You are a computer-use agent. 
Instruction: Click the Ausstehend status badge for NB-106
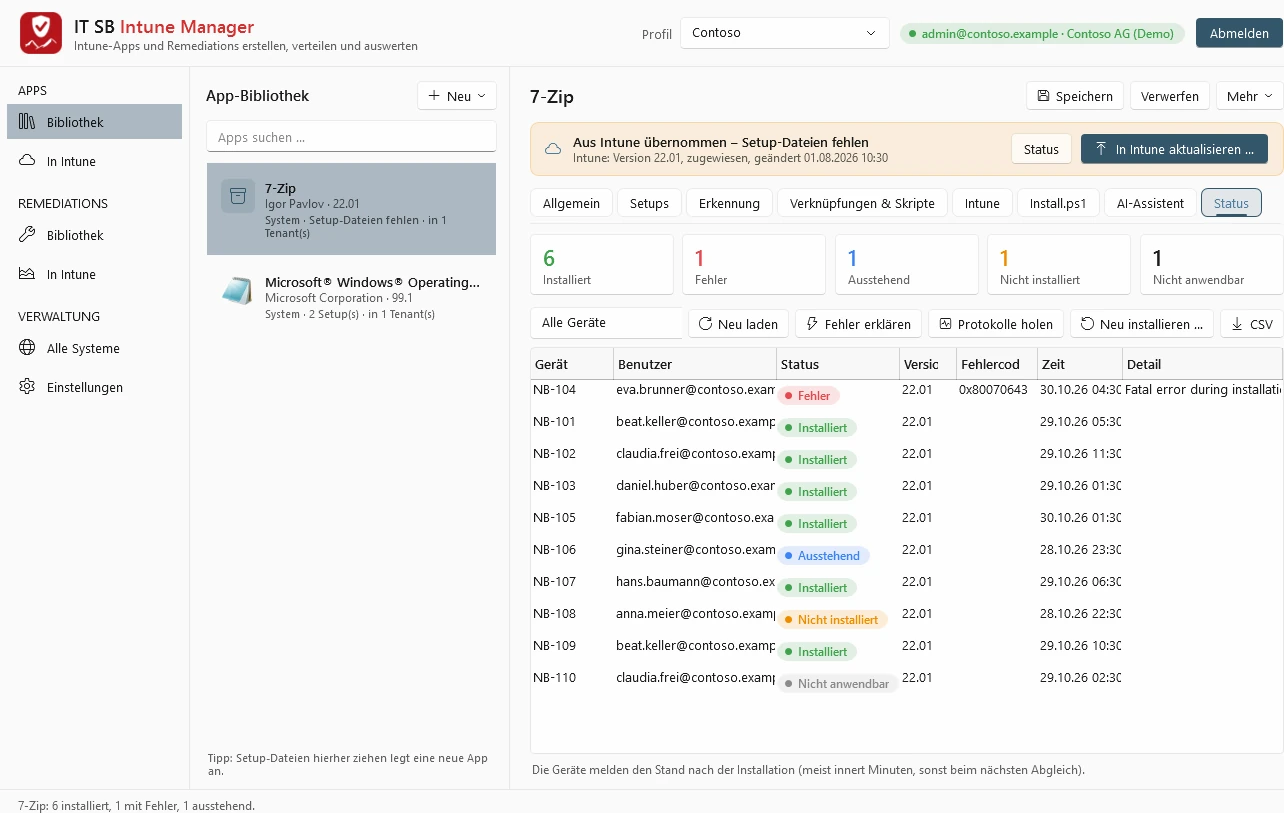pos(824,556)
